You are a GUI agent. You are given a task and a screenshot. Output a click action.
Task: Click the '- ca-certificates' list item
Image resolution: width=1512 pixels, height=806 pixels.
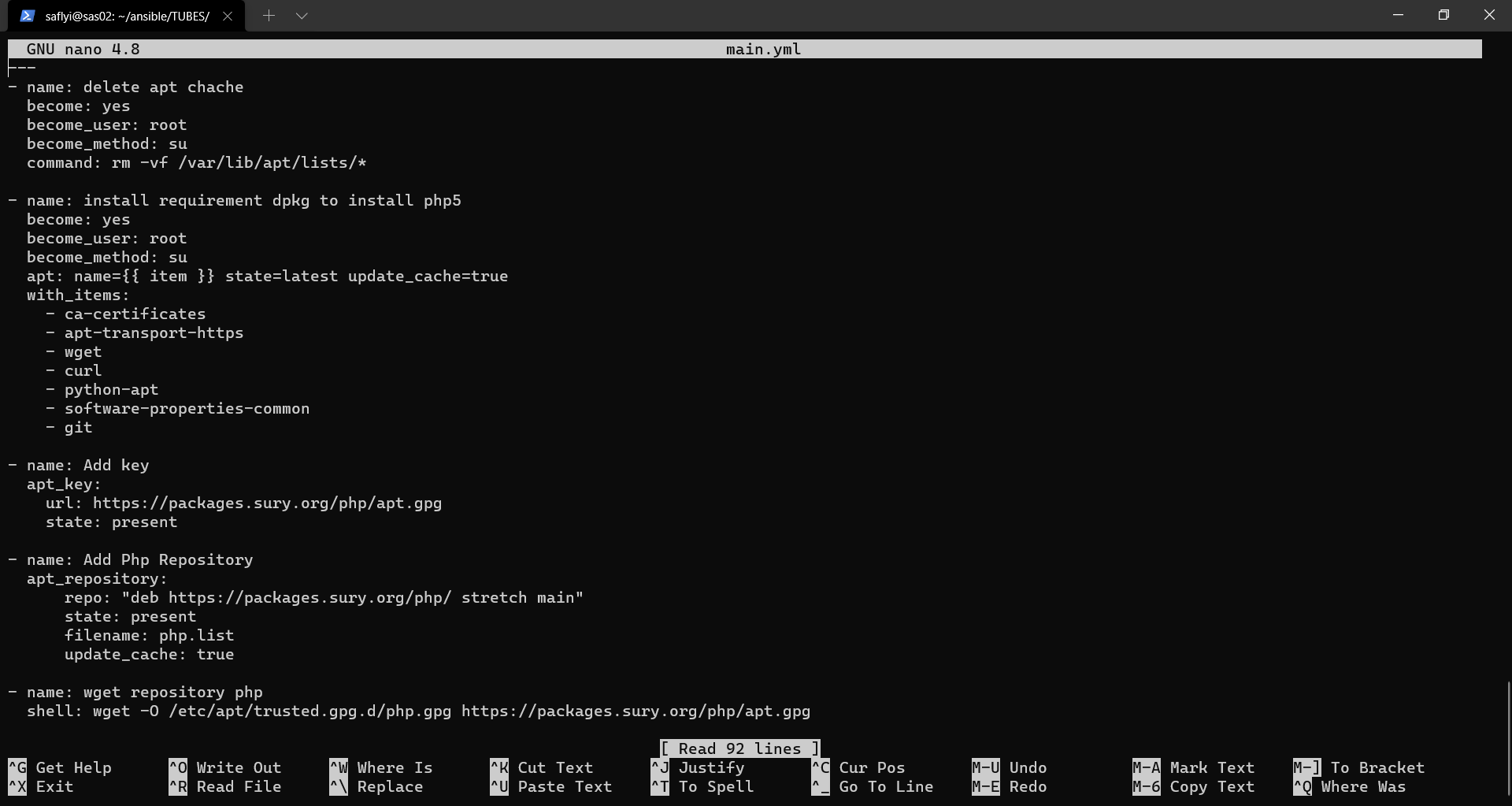126,314
